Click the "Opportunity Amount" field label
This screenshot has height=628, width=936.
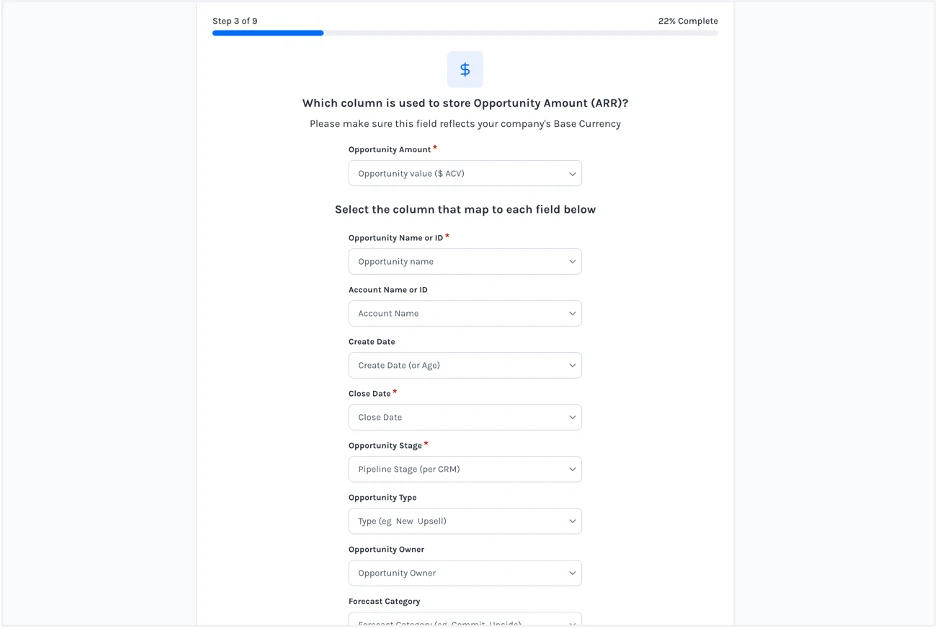click(x=390, y=150)
